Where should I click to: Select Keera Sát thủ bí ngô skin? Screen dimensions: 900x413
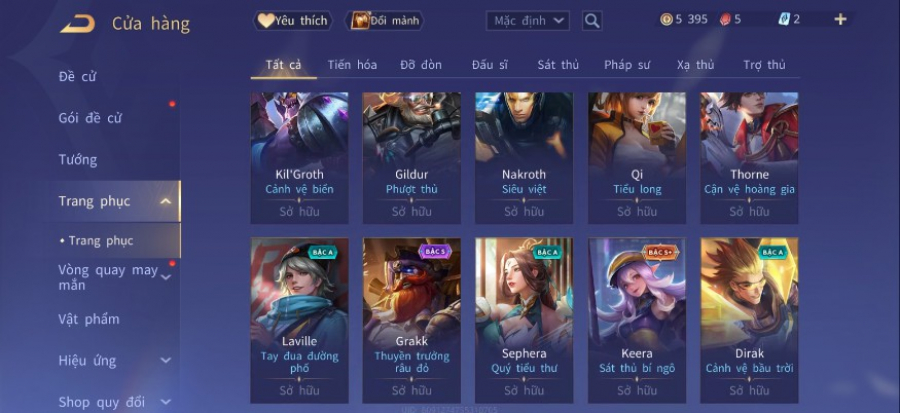(637, 320)
